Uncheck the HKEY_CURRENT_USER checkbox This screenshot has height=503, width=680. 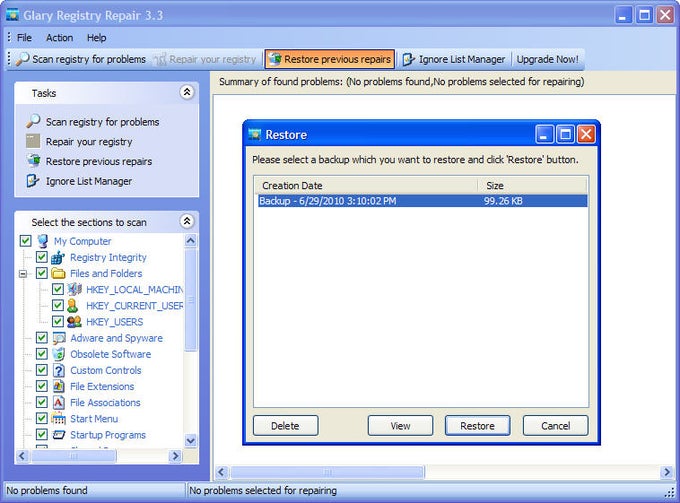pyautogui.click(x=58, y=305)
